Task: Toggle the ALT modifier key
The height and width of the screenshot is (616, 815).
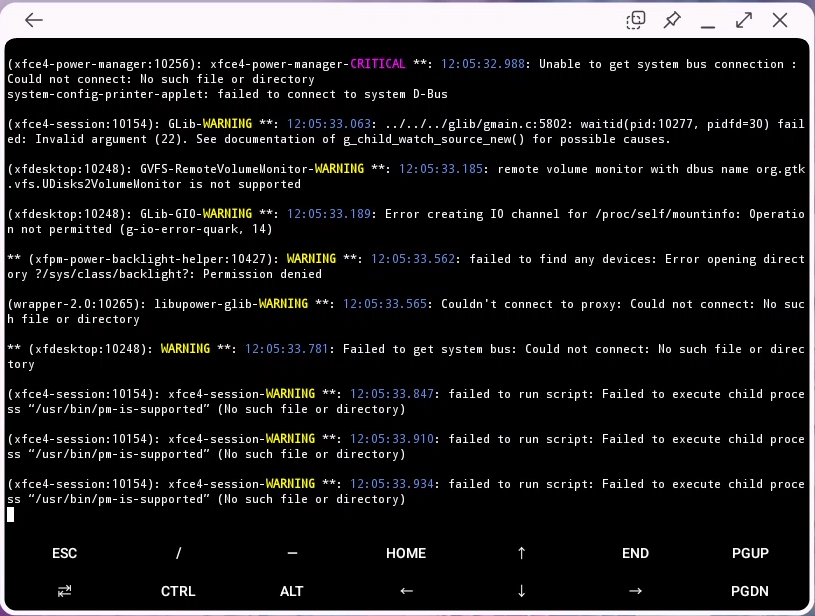Action: (292, 591)
